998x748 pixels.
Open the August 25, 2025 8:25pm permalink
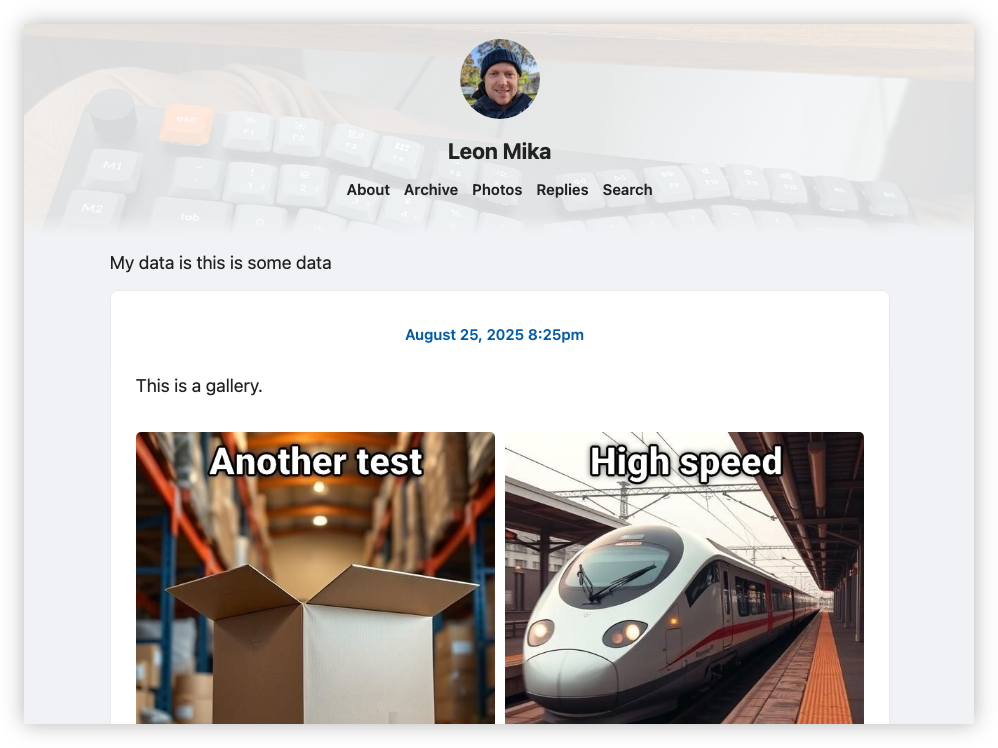tap(494, 335)
